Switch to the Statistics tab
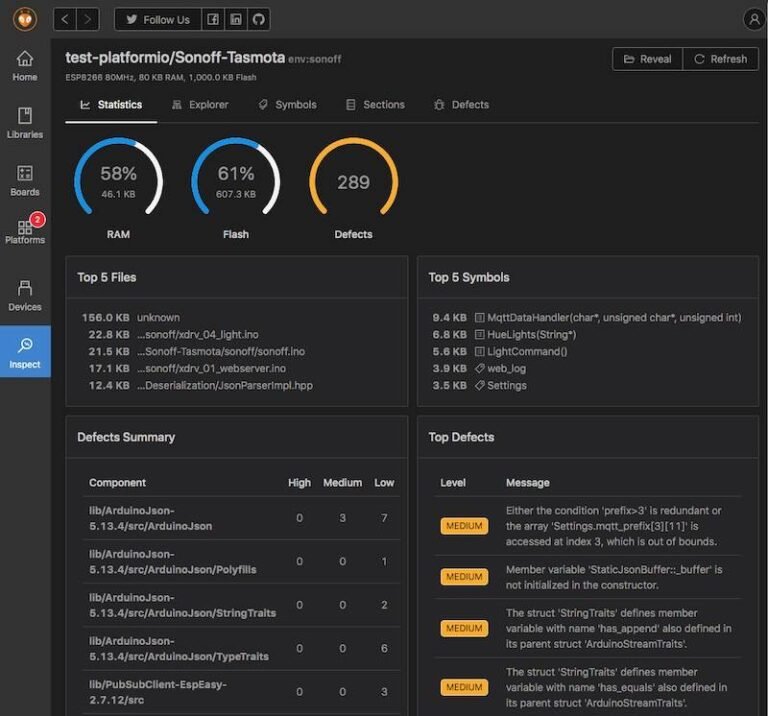Image resolution: width=768 pixels, height=716 pixels. click(x=111, y=105)
